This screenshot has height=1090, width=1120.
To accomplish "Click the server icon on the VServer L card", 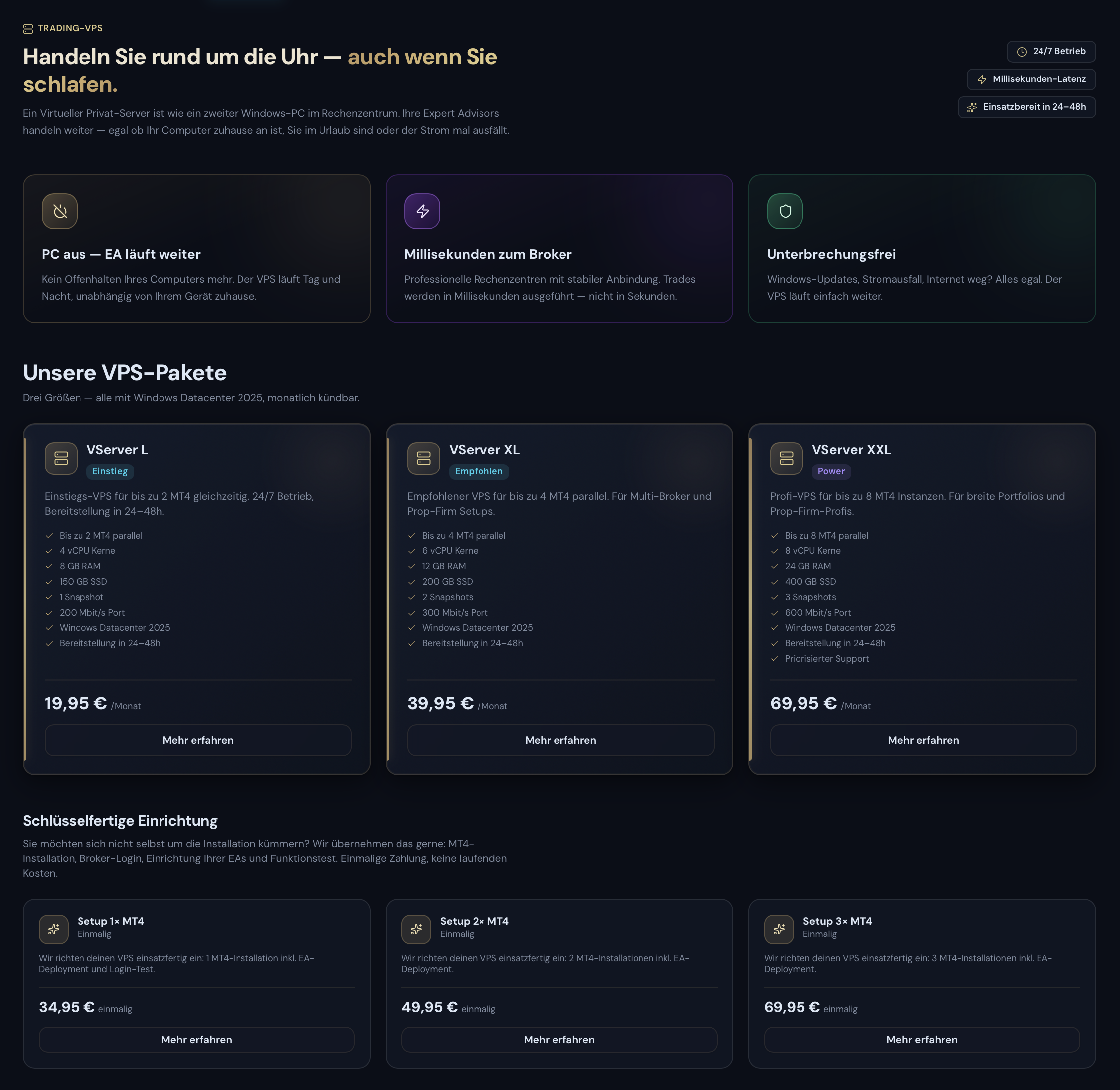I will [61, 458].
